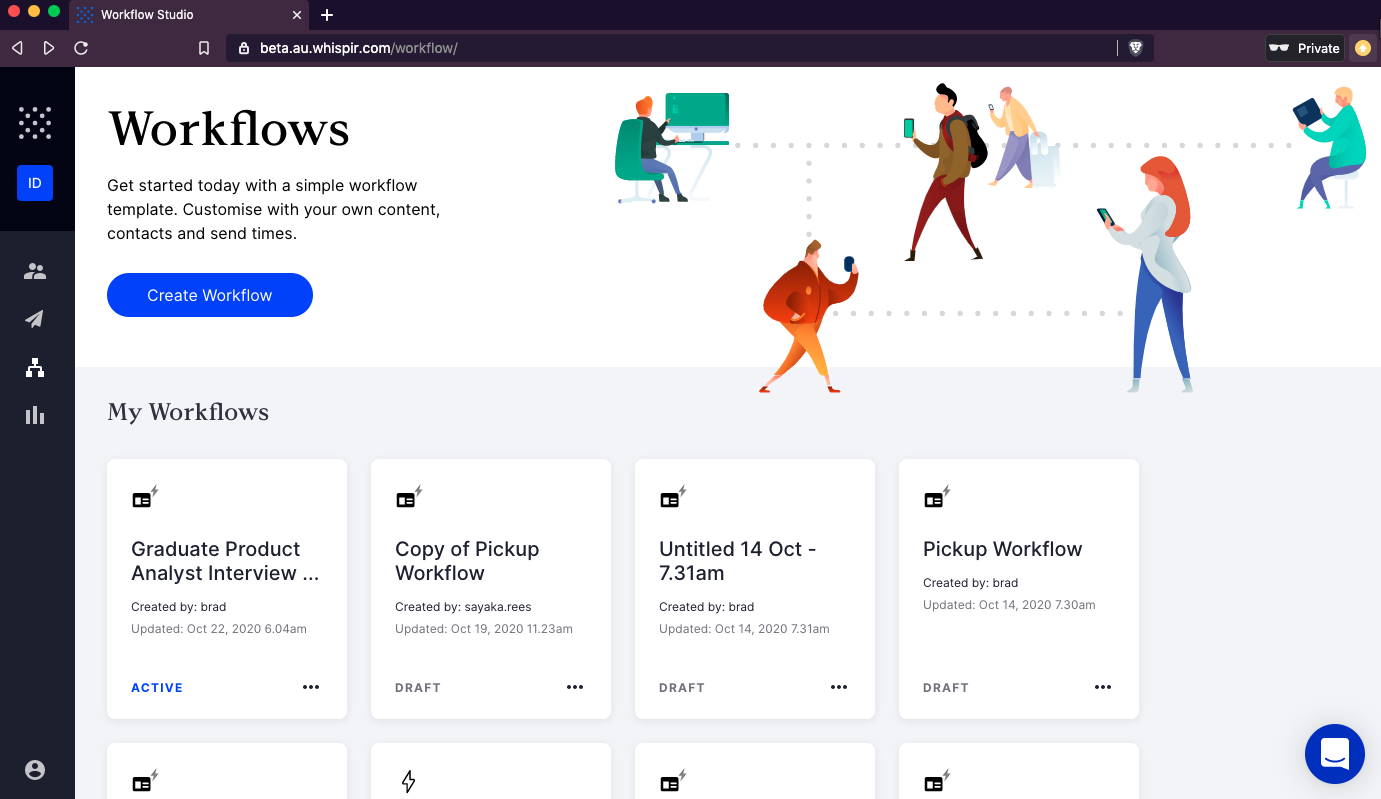The width and height of the screenshot is (1381, 799).
Task: Click the ACTIVE status label
Action: coord(157,688)
